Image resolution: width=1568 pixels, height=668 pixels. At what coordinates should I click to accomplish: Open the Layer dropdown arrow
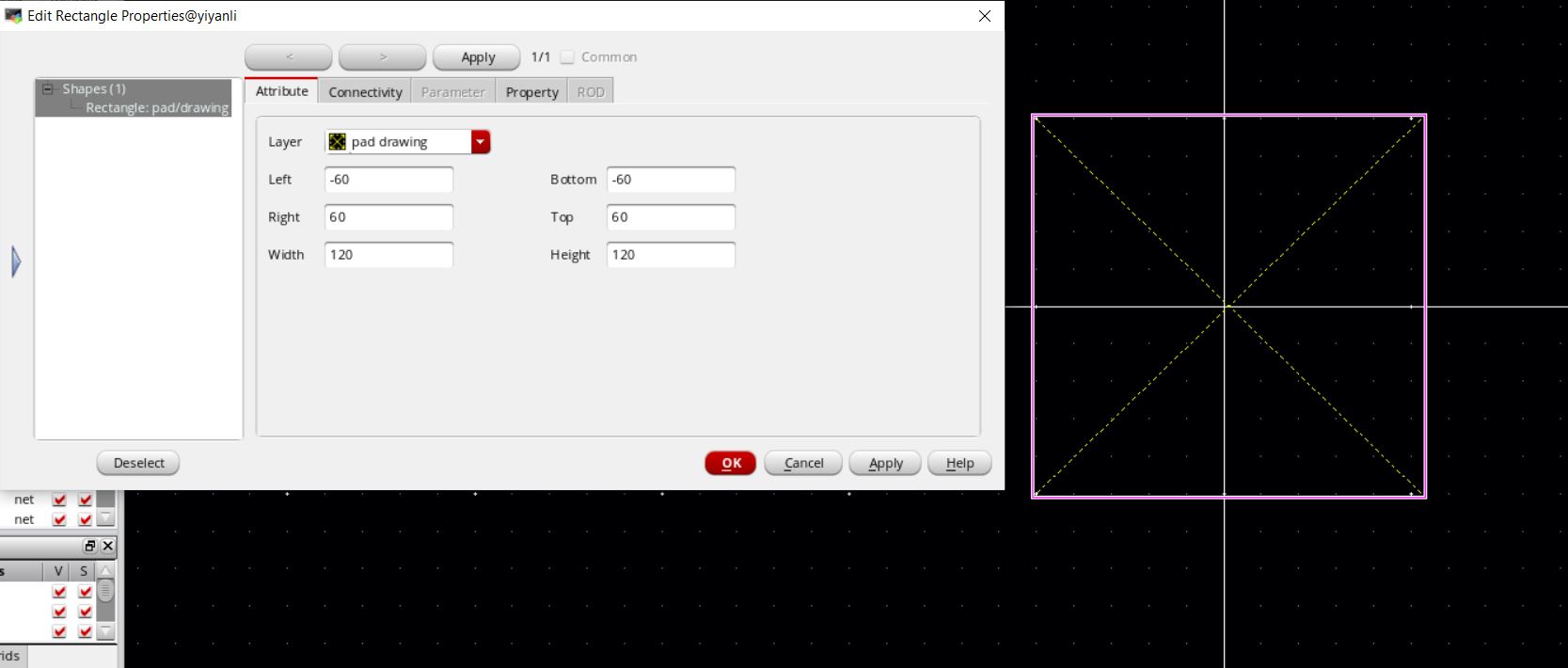coord(481,142)
